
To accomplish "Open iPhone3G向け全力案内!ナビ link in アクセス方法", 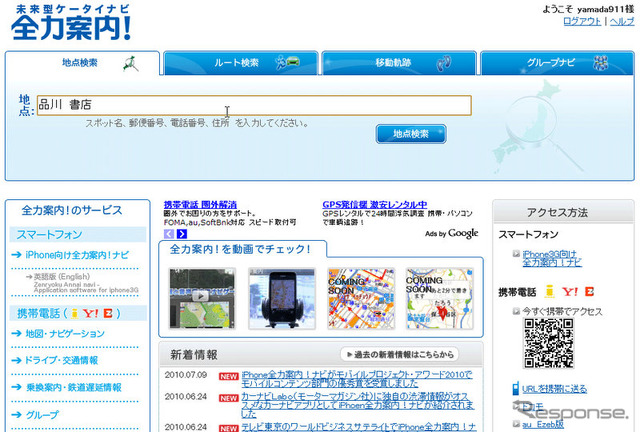I will [552, 258].
